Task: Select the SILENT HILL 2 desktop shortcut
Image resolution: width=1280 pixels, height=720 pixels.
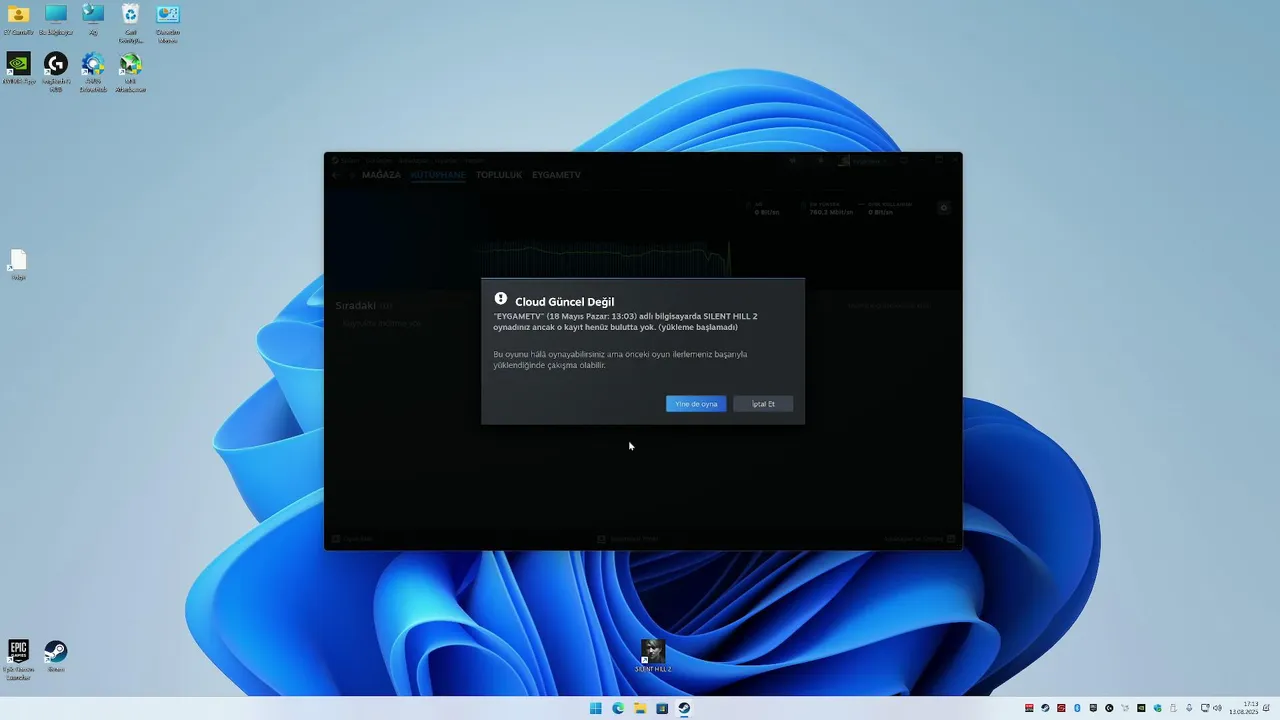Action: [x=653, y=655]
